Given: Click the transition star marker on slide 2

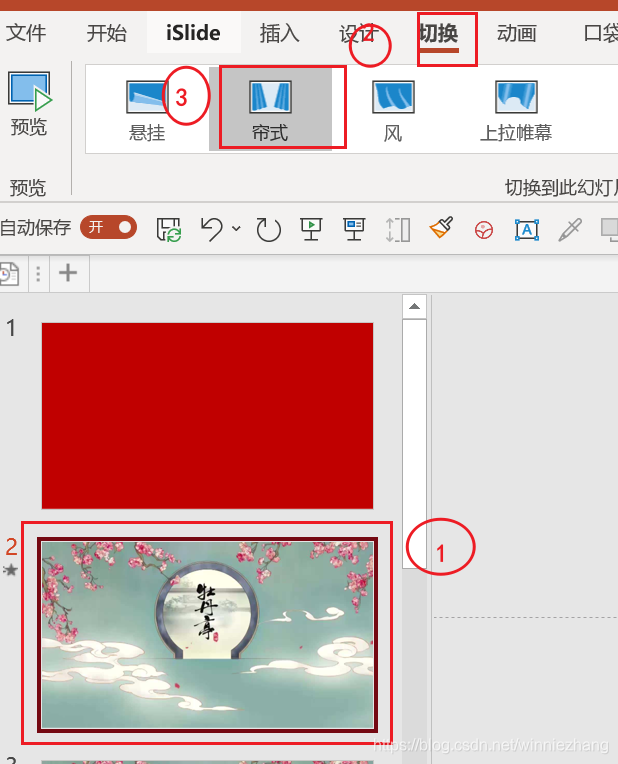Looking at the screenshot, I should [10, 570].
